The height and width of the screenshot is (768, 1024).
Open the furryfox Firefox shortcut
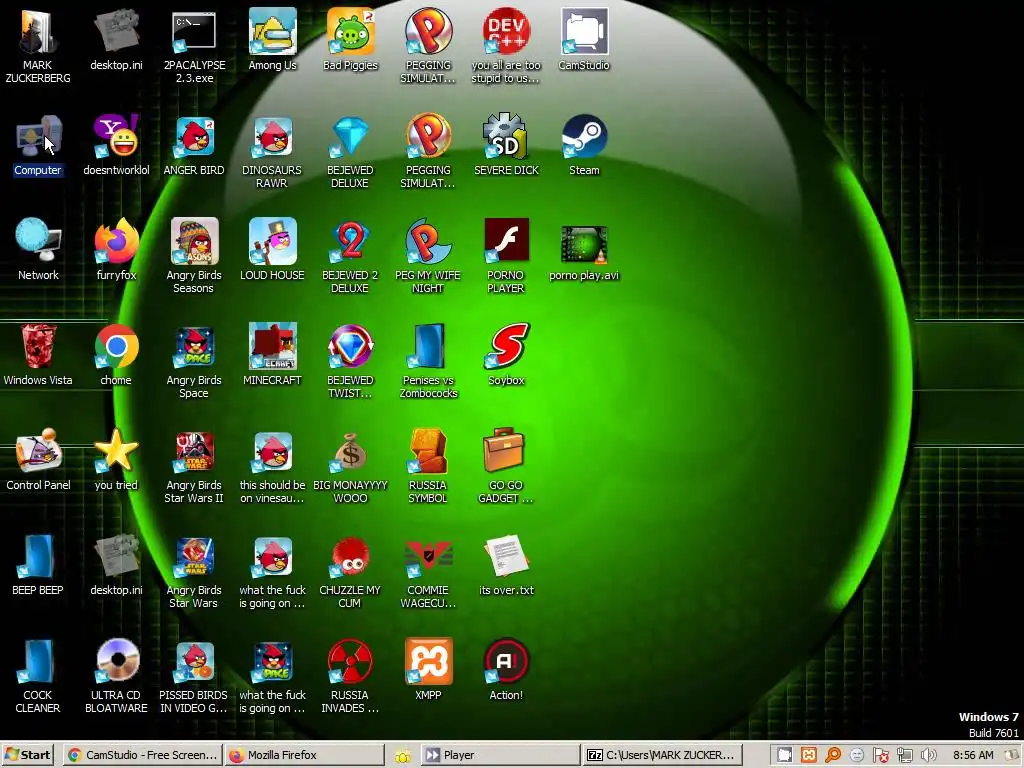pos(116,249)
